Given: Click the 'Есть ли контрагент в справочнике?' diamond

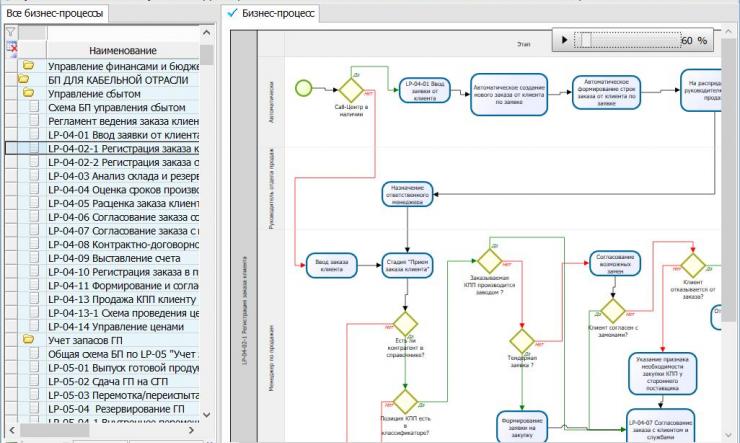Looking at the screenshot, I should 405,323.
